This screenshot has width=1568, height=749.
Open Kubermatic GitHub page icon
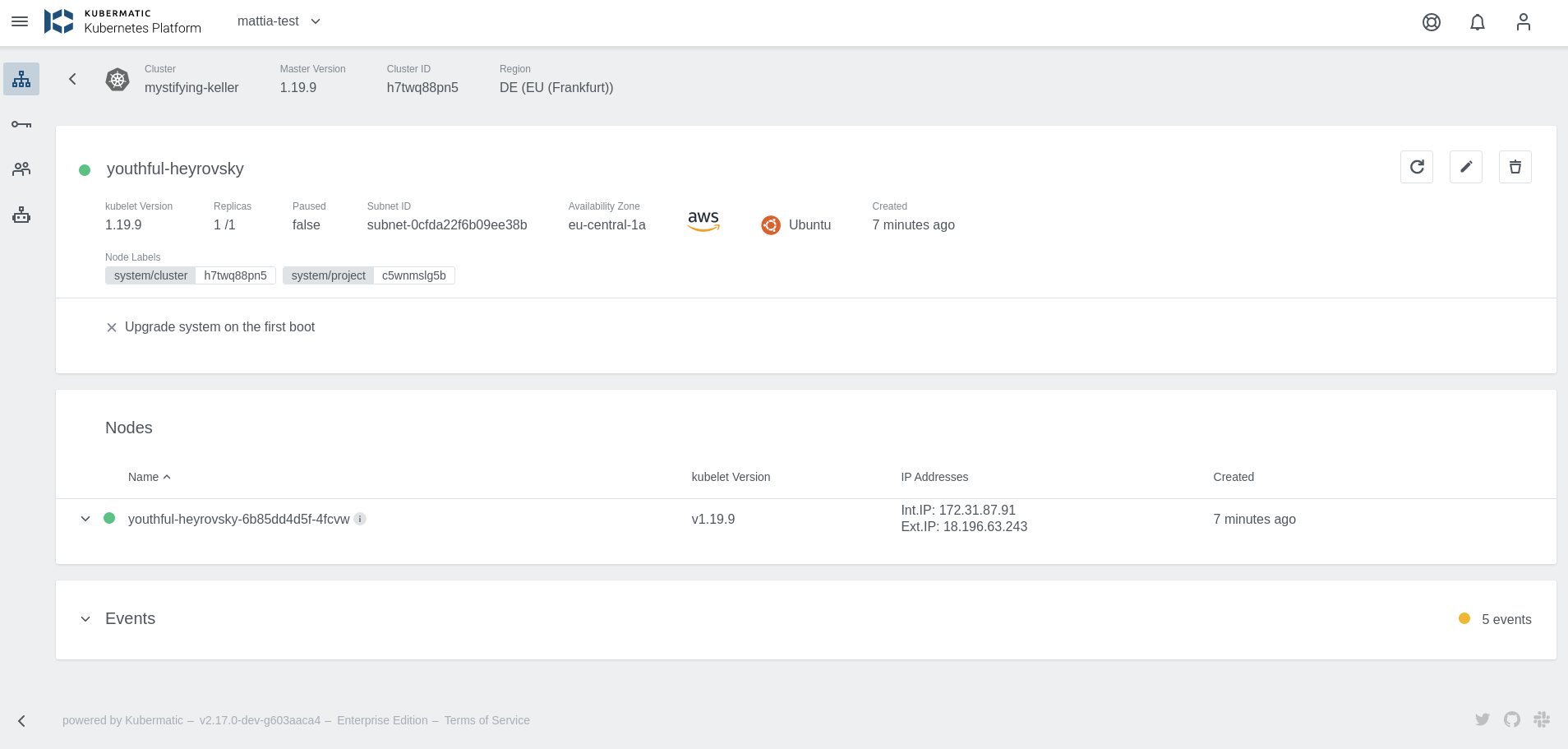coord(1511,719)
